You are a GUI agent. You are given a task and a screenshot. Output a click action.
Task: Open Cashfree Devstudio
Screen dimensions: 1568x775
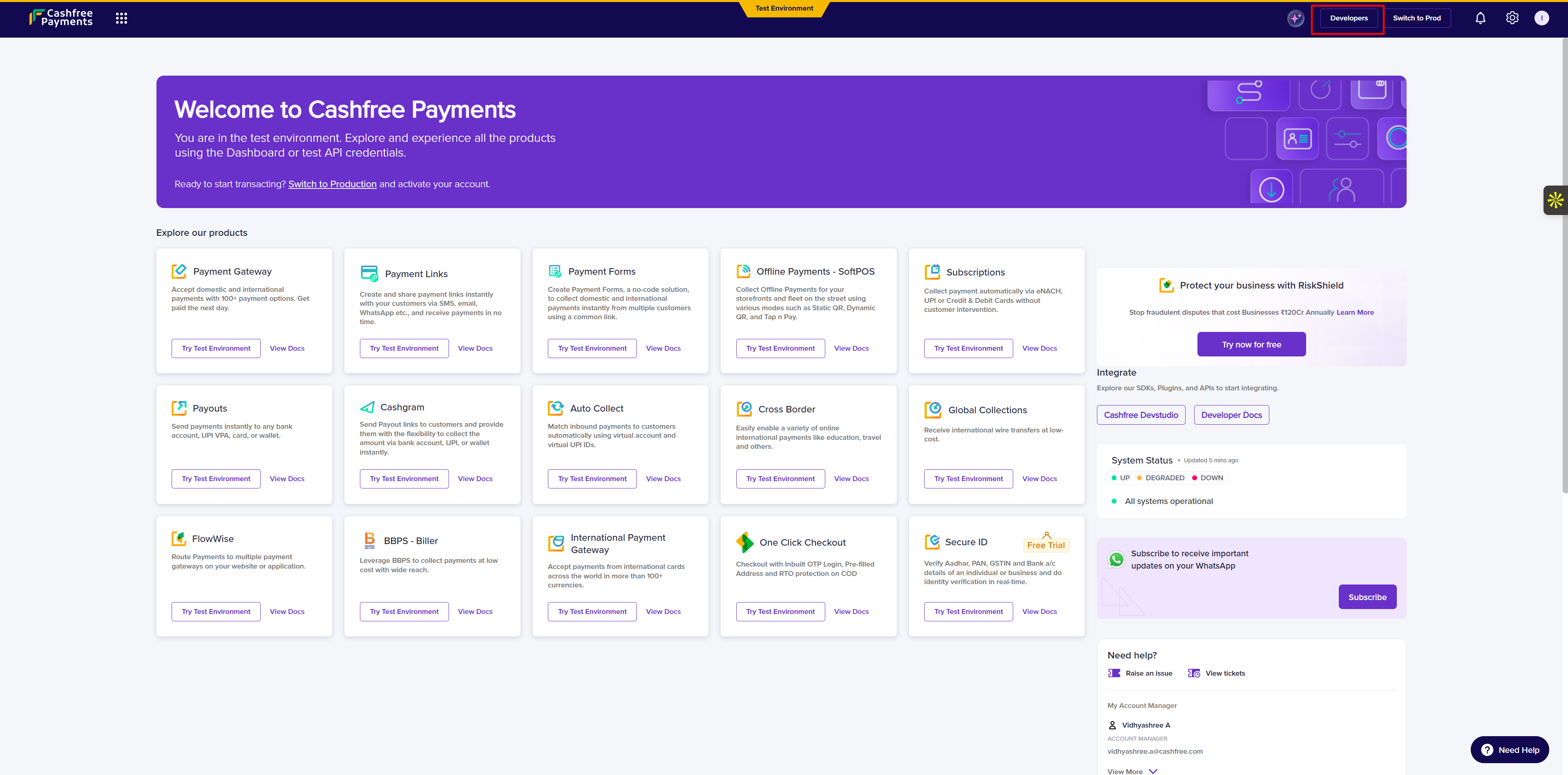click(x=1141, y=414)
